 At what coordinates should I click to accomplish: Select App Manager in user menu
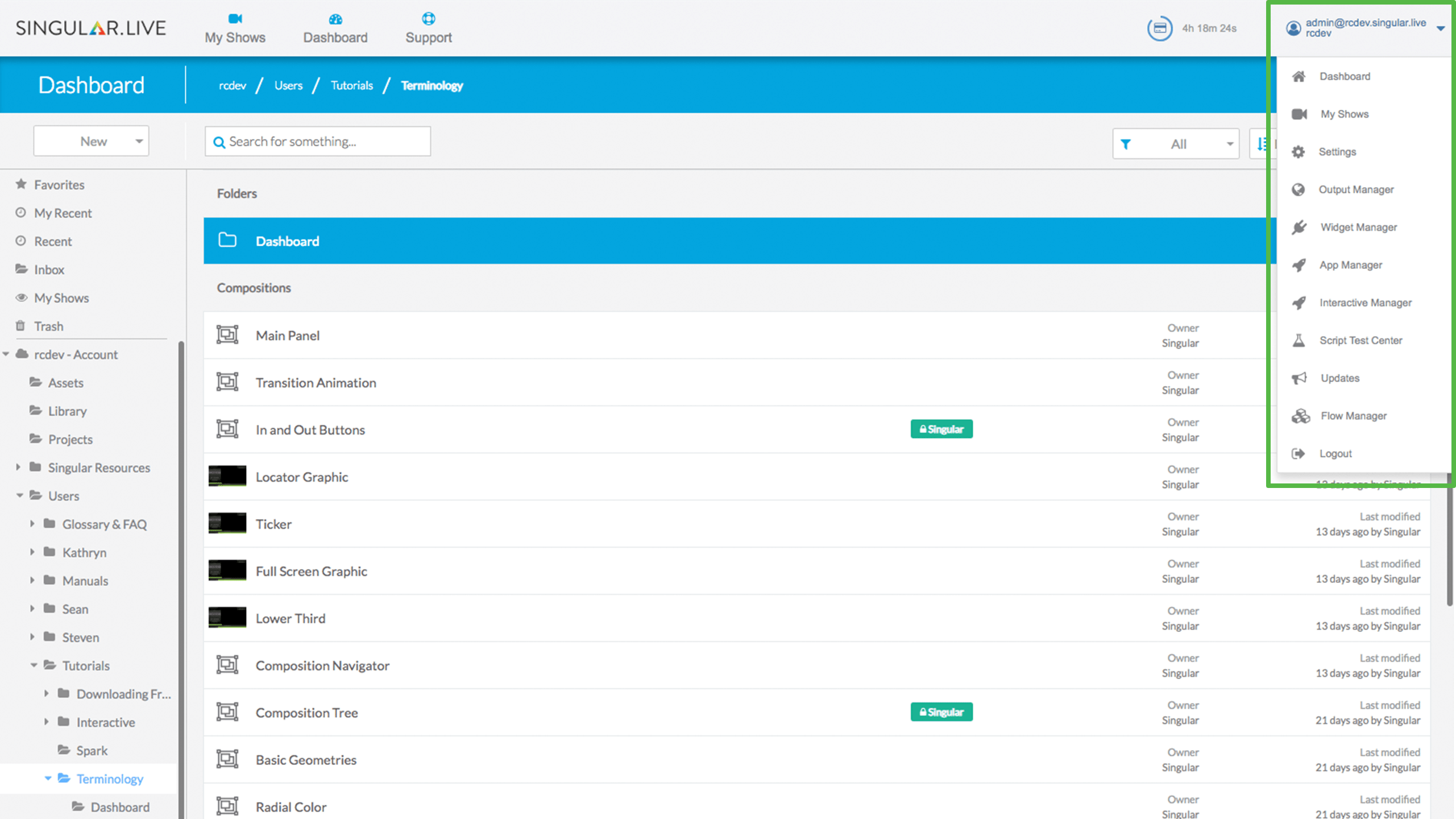(x=1350, y=265)
